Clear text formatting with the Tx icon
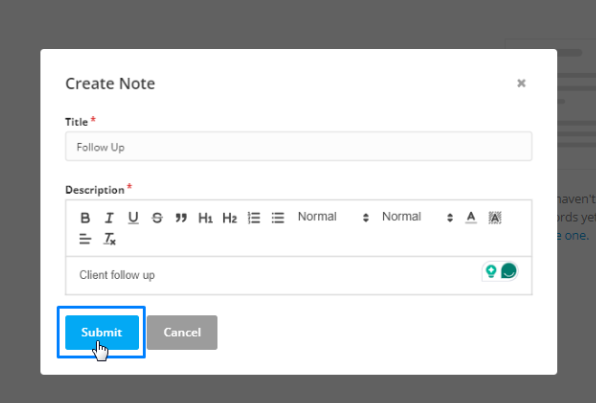Screen dimensions: 596x403 pyautogui.click(x=109, y=239)
